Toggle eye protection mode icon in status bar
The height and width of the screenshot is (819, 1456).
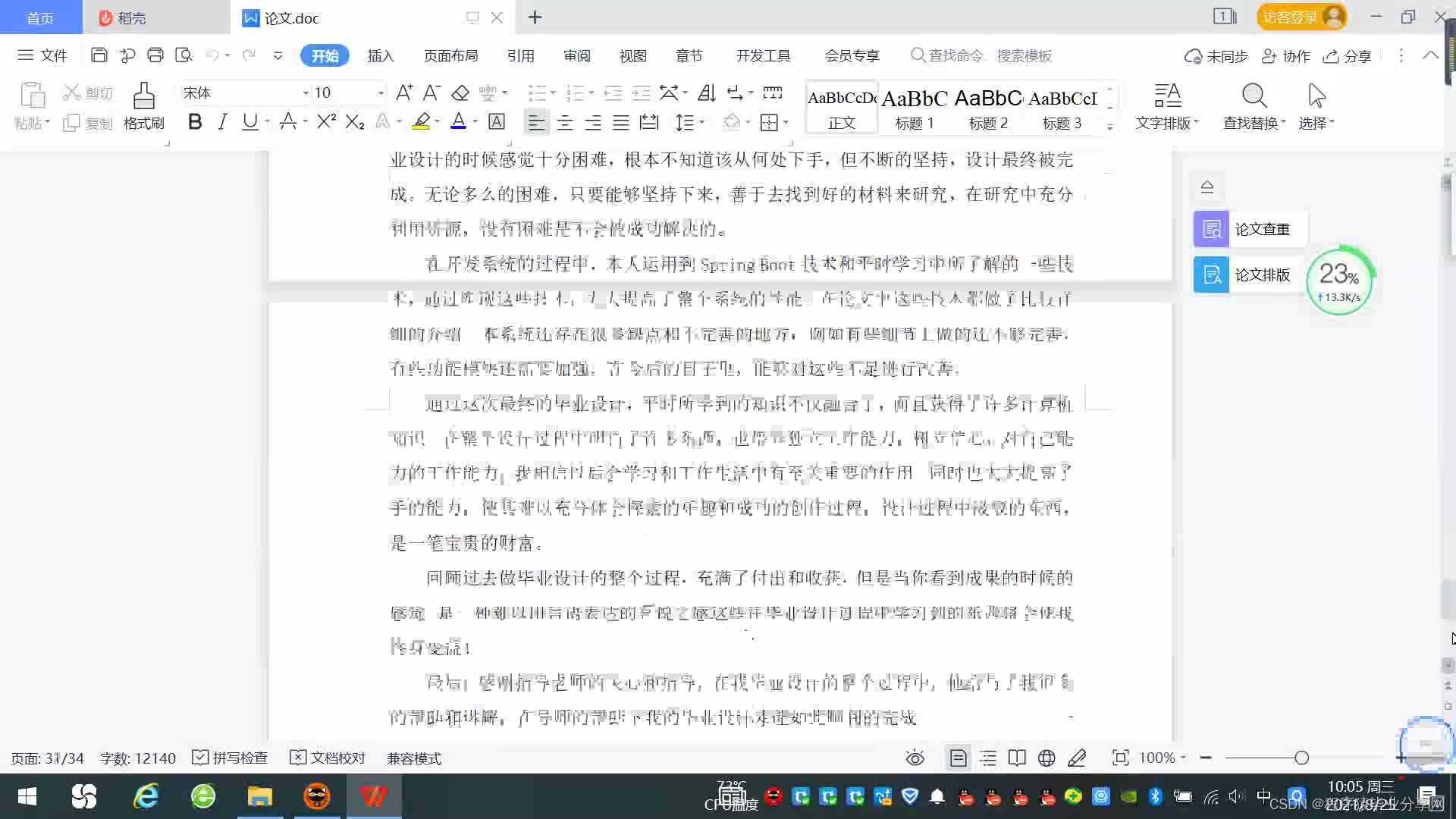[915, 758]
